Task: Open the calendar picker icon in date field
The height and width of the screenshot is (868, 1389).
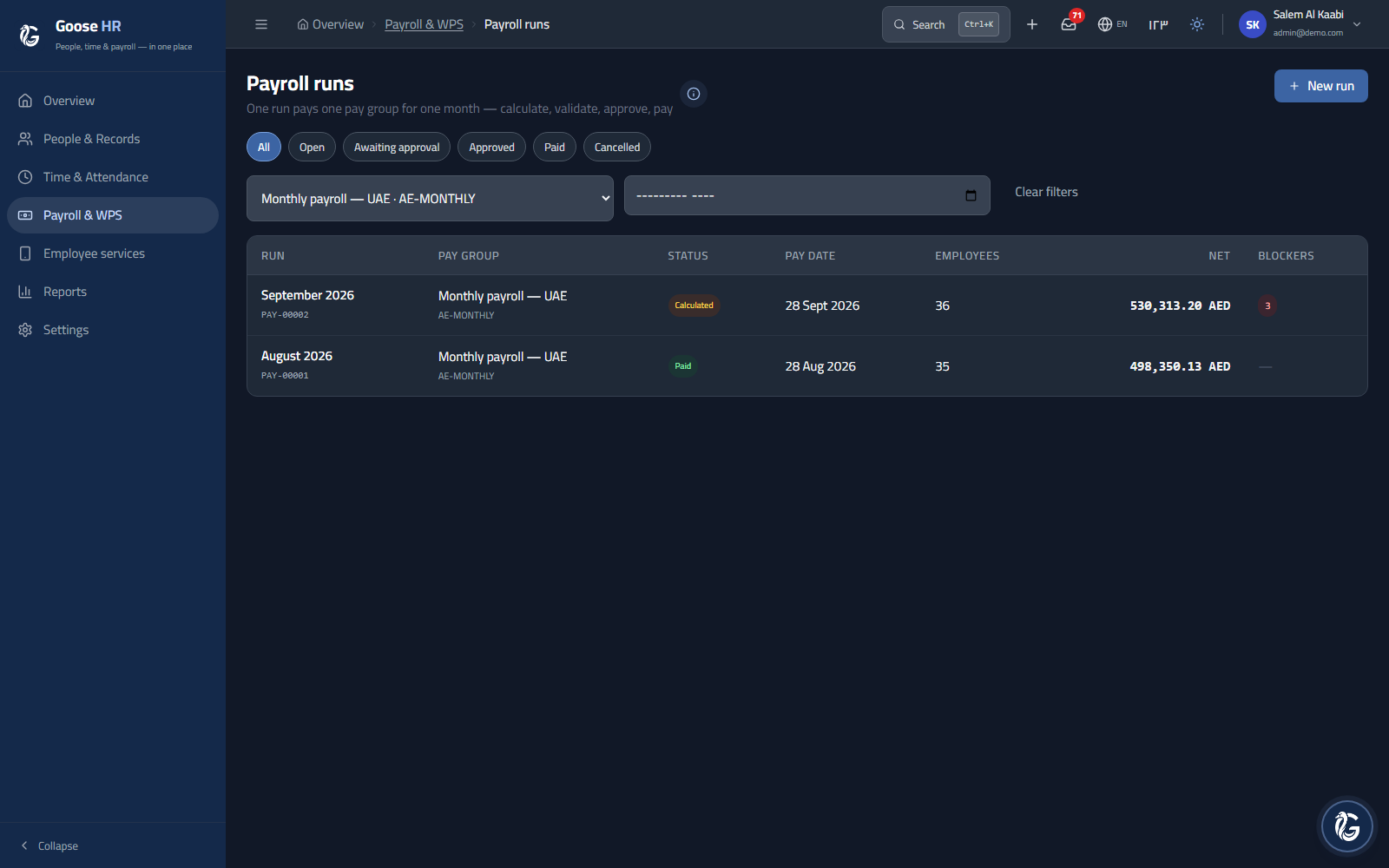Action: coord(971,195)
